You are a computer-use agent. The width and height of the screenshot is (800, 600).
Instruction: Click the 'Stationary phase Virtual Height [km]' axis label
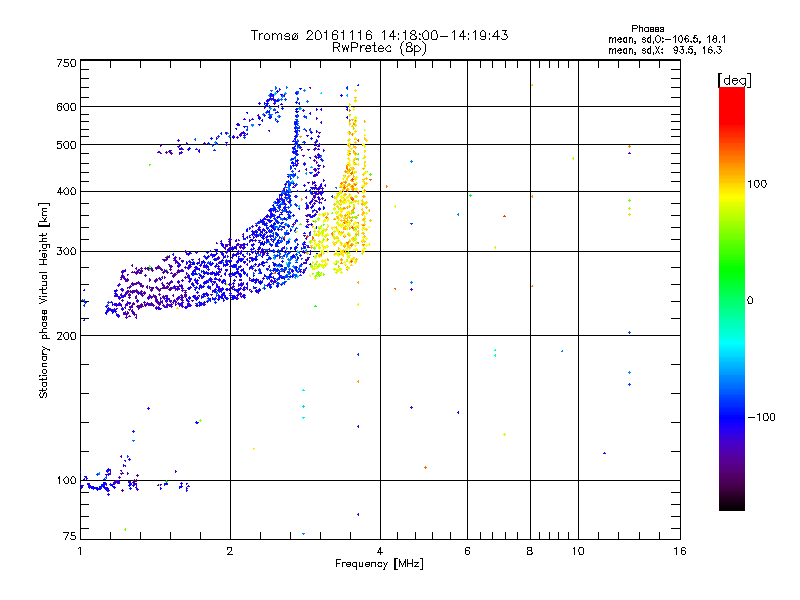pos(44,300)
